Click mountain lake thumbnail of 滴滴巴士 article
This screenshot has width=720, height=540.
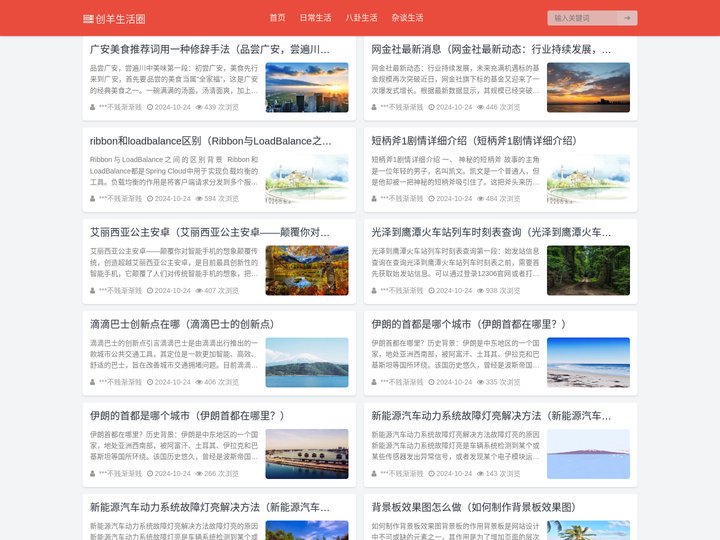[307, 362]
